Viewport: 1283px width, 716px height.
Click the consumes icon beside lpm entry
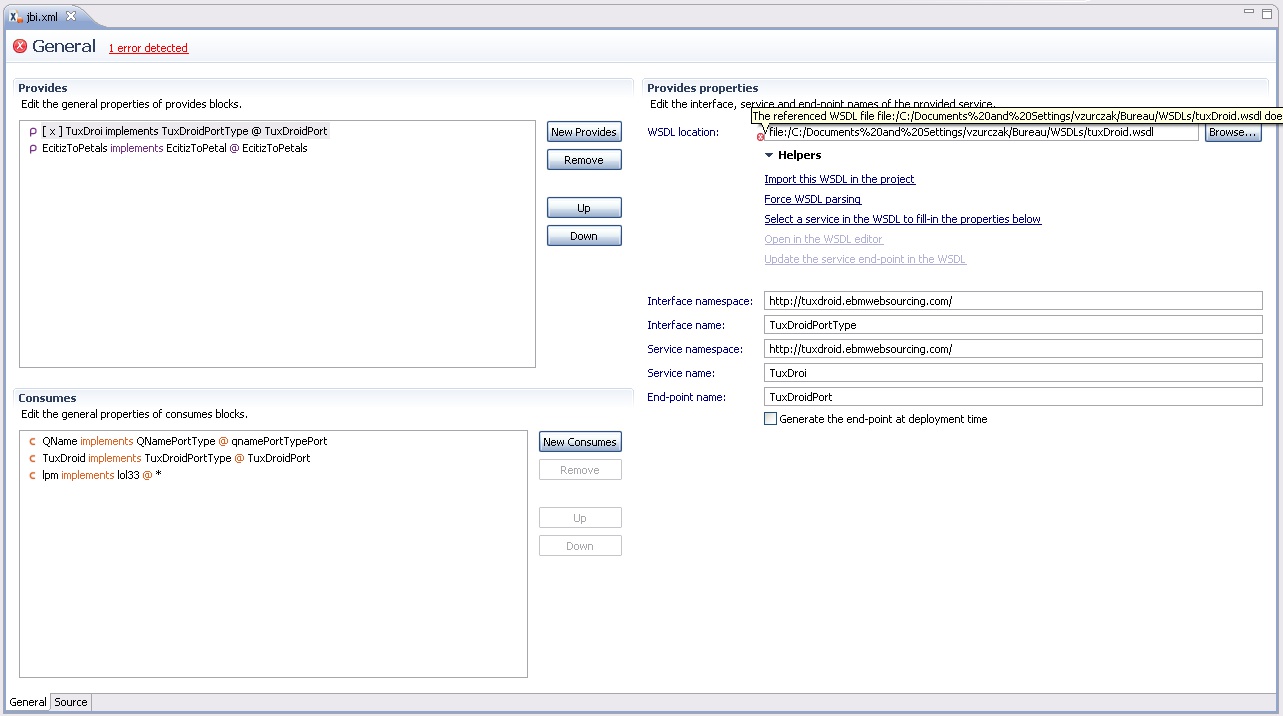pos(33,476)
